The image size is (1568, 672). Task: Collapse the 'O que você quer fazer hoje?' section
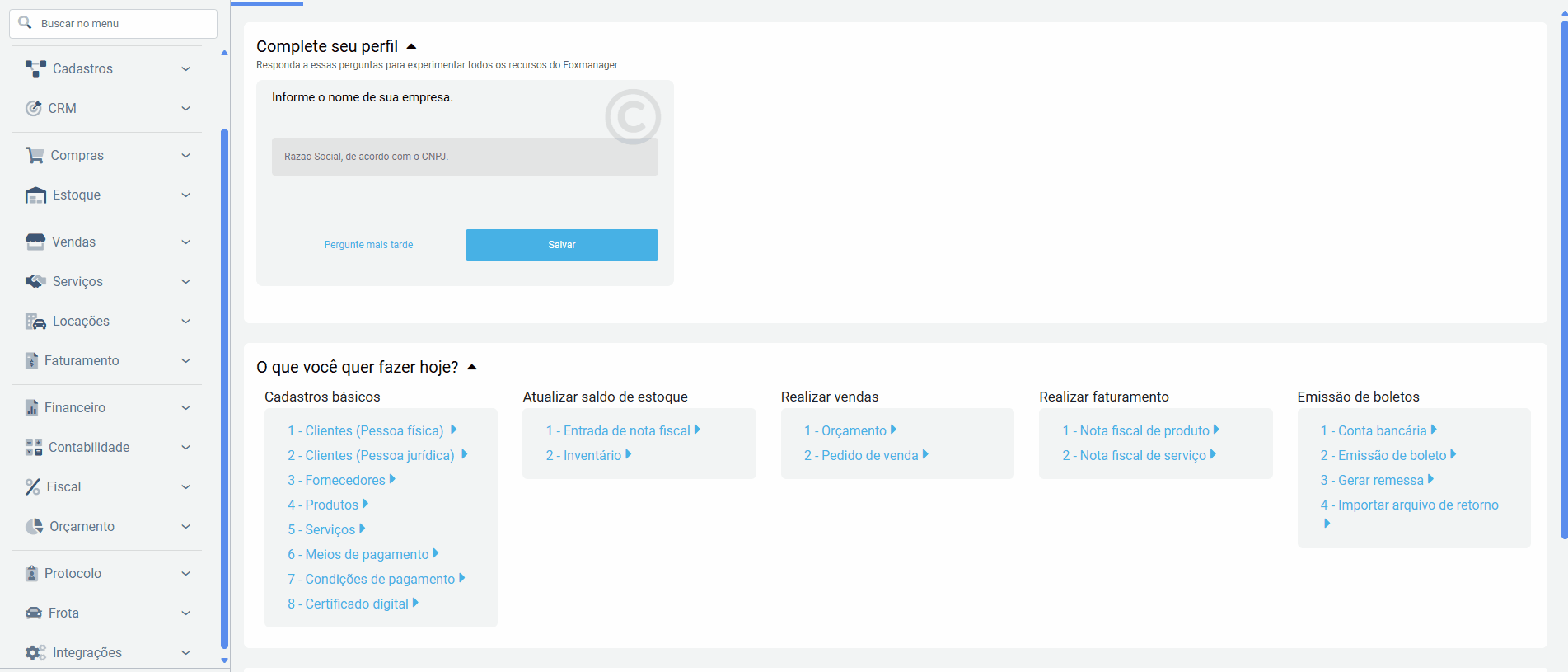click(472, 367)
